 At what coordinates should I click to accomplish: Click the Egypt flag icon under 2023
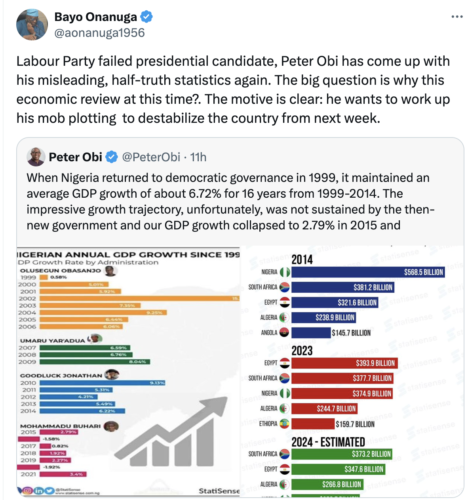(285, 363)
